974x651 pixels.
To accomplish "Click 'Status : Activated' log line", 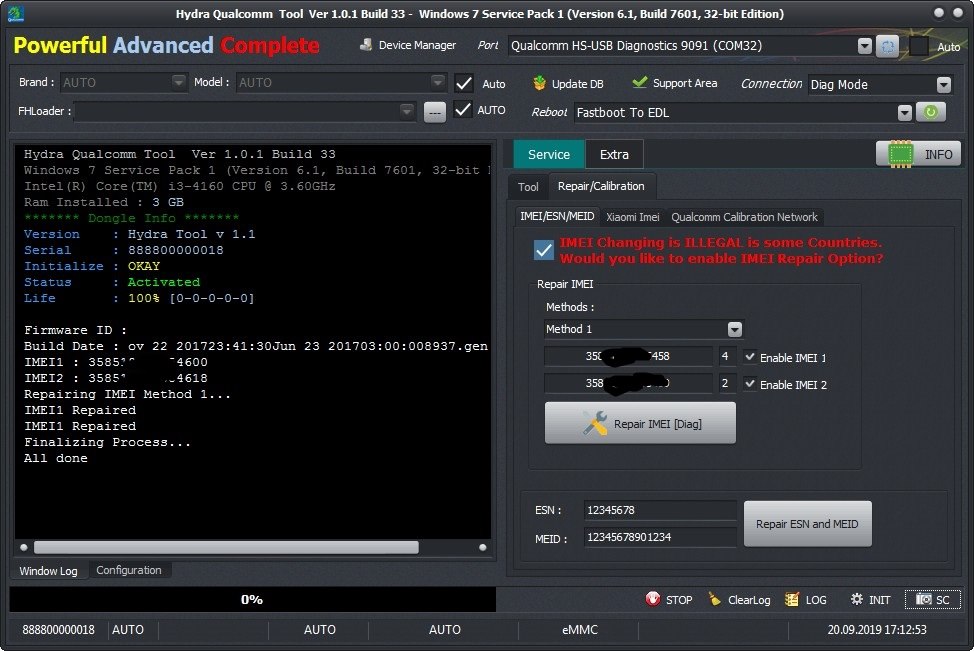I will point(112,282).
